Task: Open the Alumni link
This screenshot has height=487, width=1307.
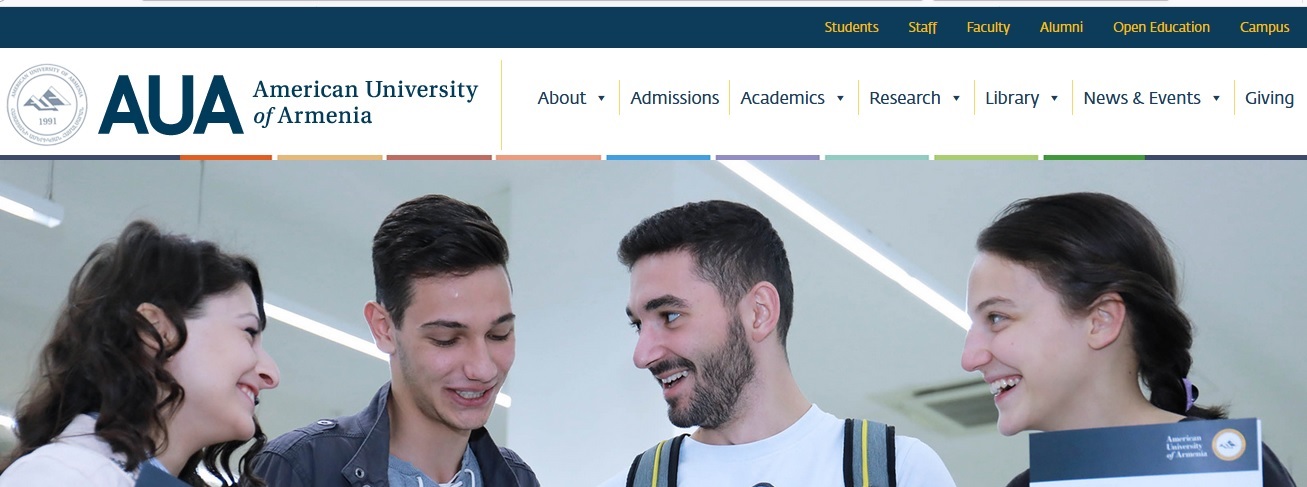Action: pyautogui.click(x=1061, y=27)
